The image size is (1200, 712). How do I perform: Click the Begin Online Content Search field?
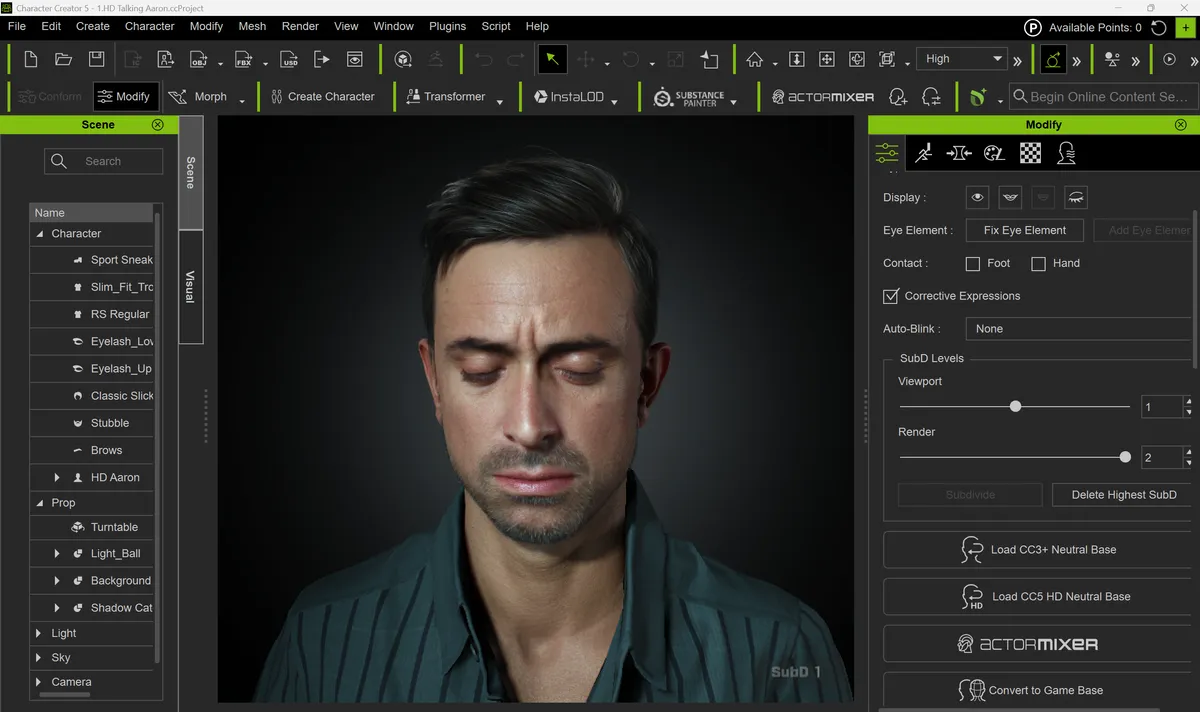tap(1102, 97)
